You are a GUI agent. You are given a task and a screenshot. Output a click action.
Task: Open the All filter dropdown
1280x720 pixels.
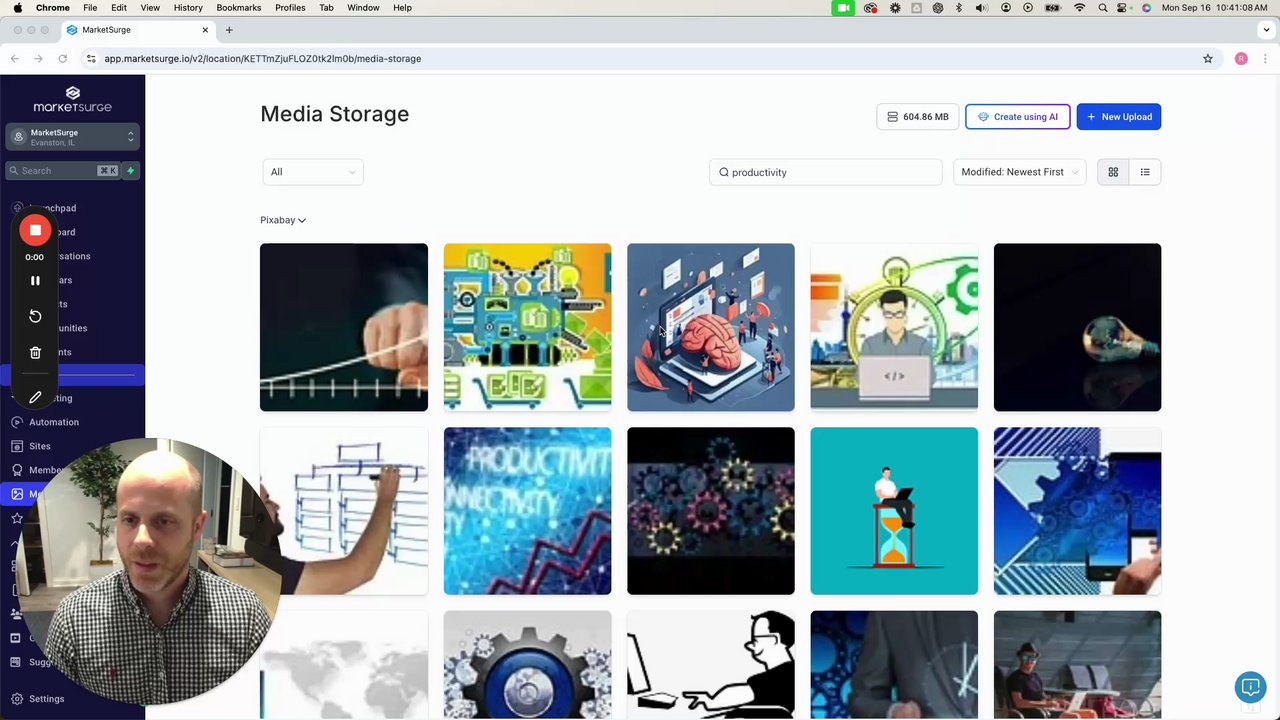312,172
